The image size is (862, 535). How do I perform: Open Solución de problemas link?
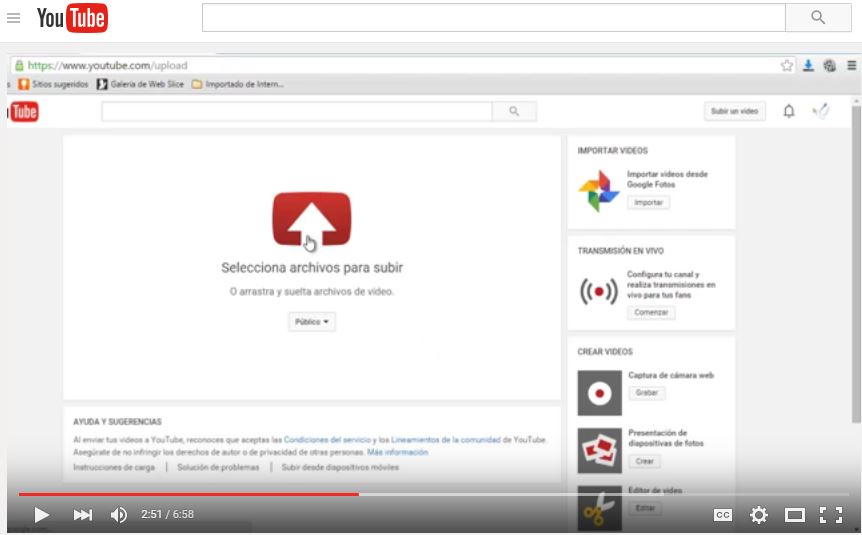[x=218, y=467]
